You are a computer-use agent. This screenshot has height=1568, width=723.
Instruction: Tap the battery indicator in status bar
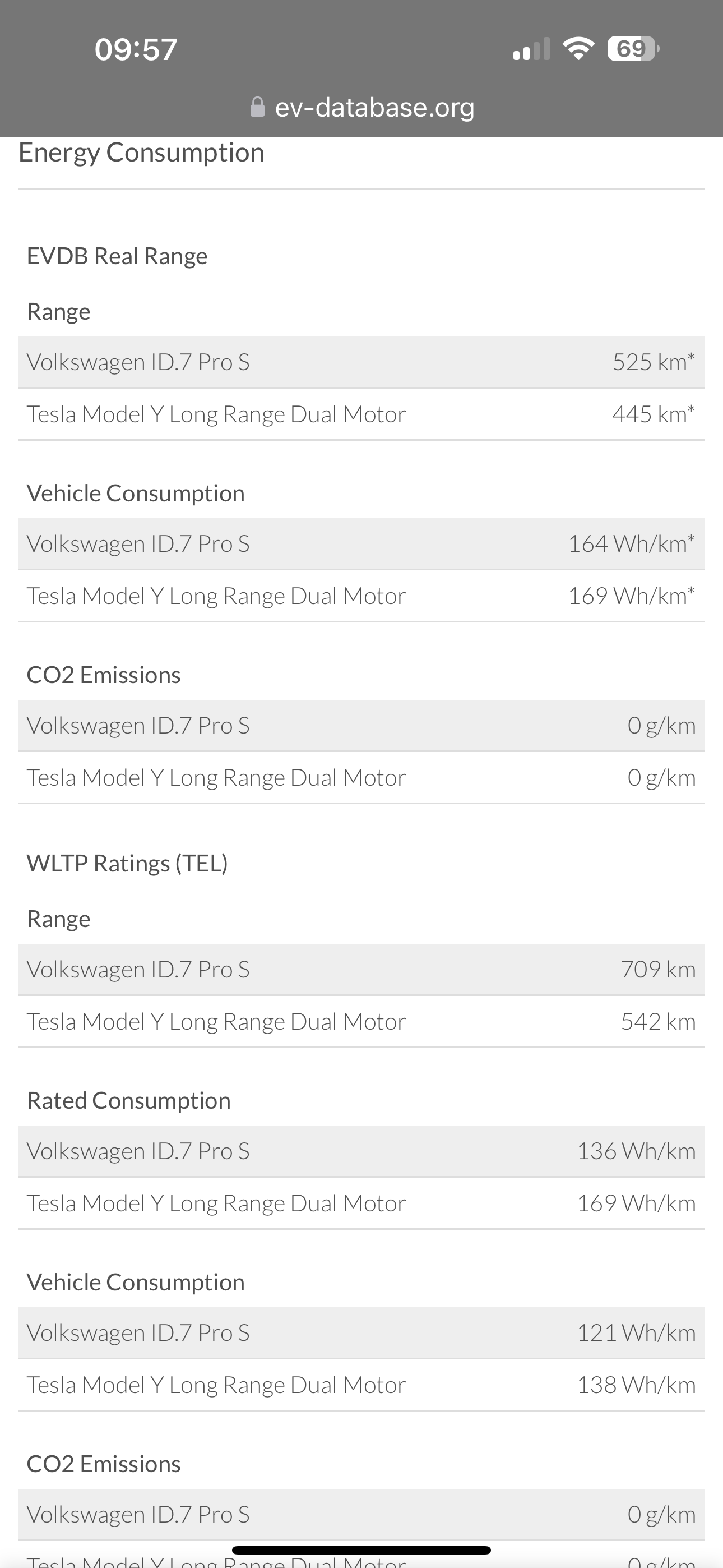[633, 49]
